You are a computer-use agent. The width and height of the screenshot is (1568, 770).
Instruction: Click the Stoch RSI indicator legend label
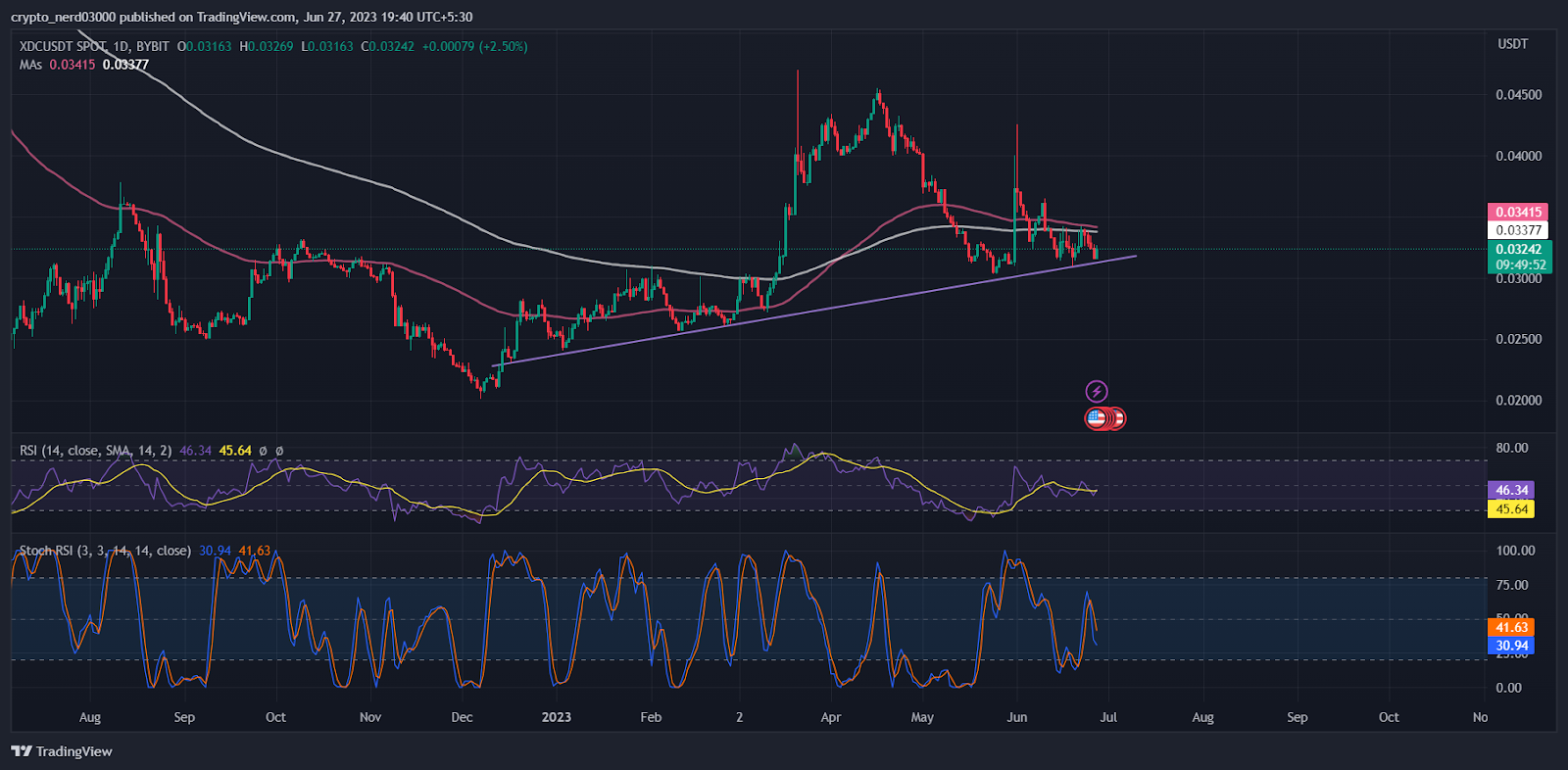105,551
